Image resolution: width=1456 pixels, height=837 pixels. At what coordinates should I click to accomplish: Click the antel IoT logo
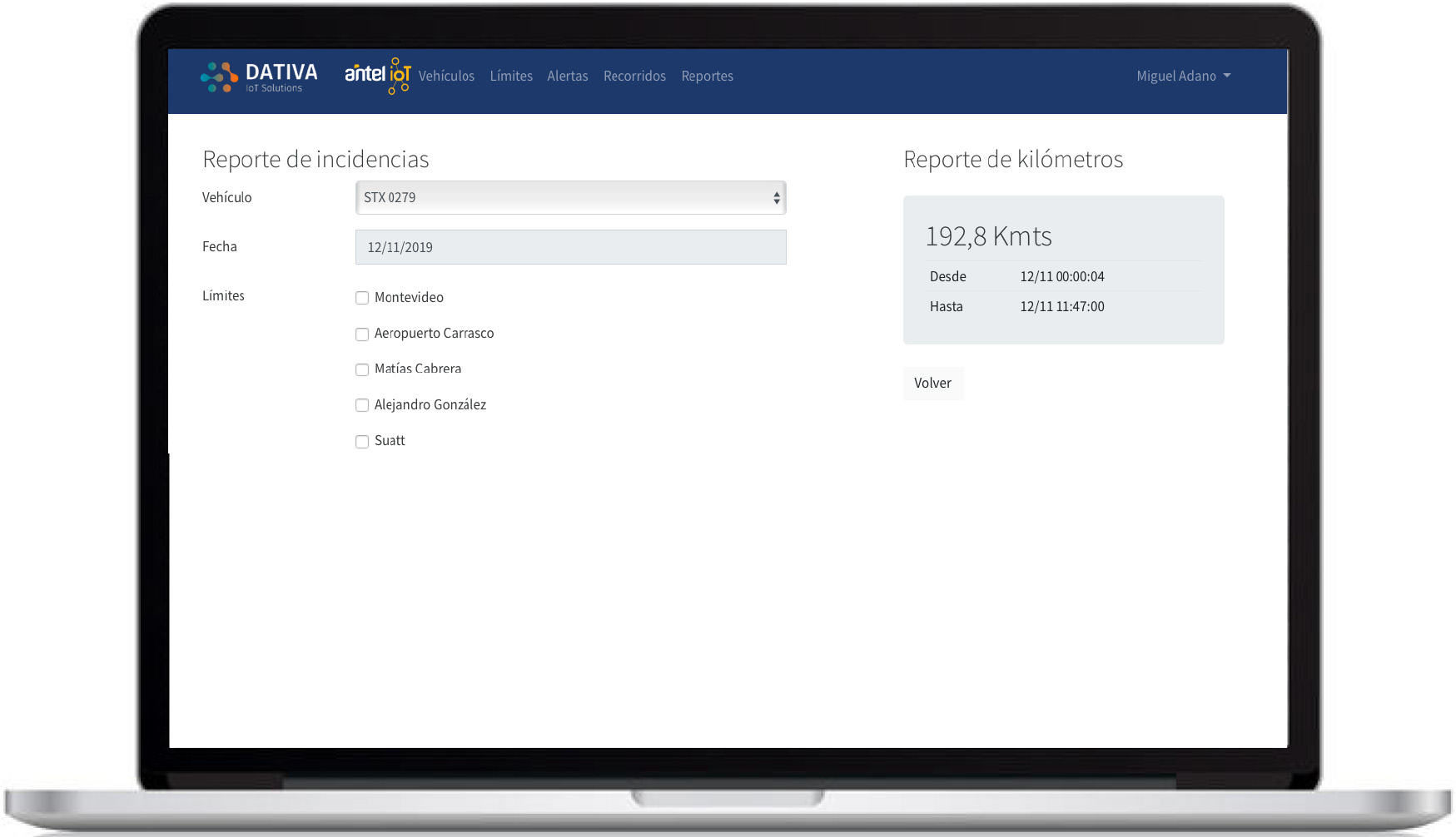pos(378,76)
